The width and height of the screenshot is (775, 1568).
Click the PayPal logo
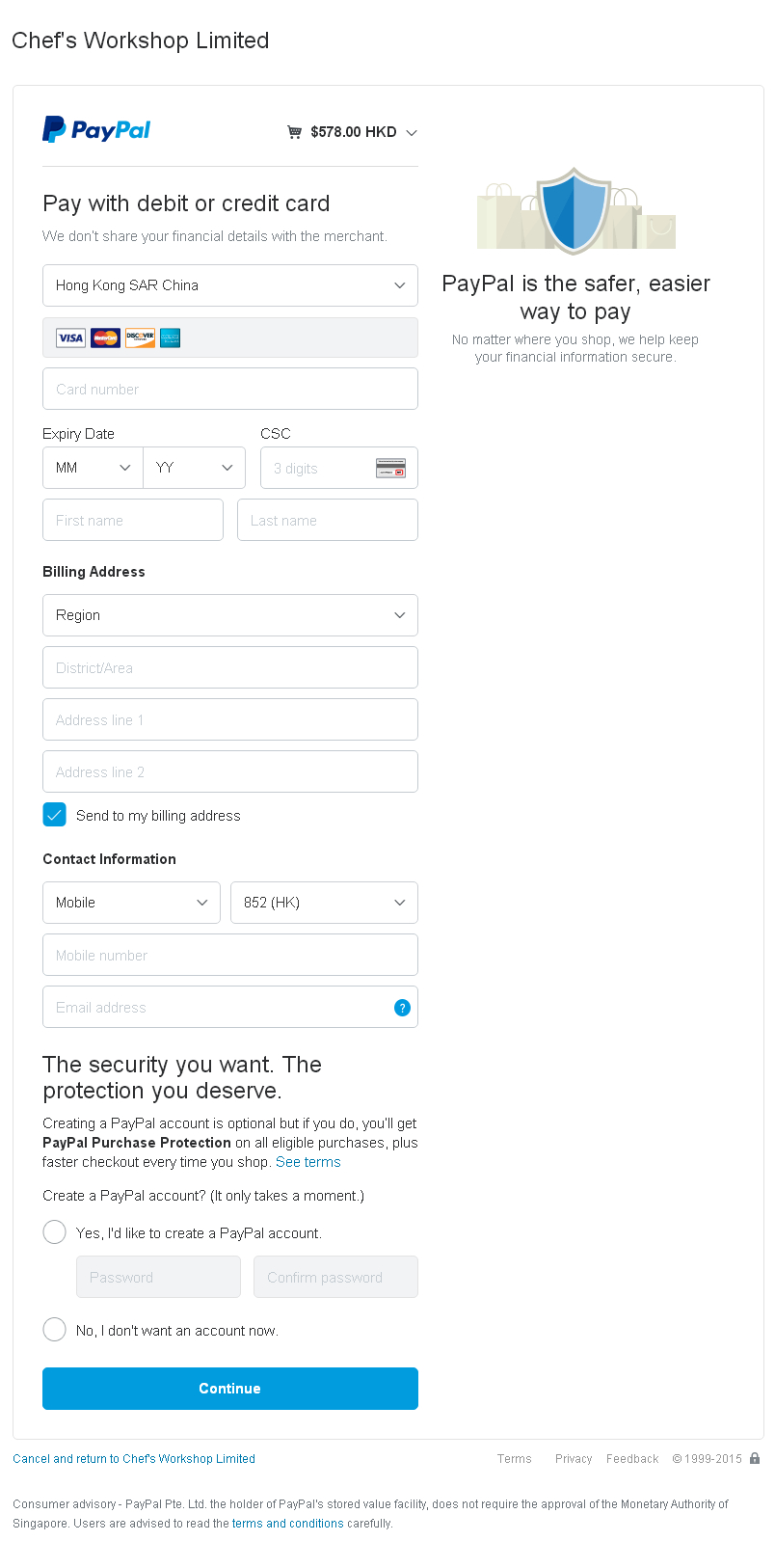click(96, 130)
